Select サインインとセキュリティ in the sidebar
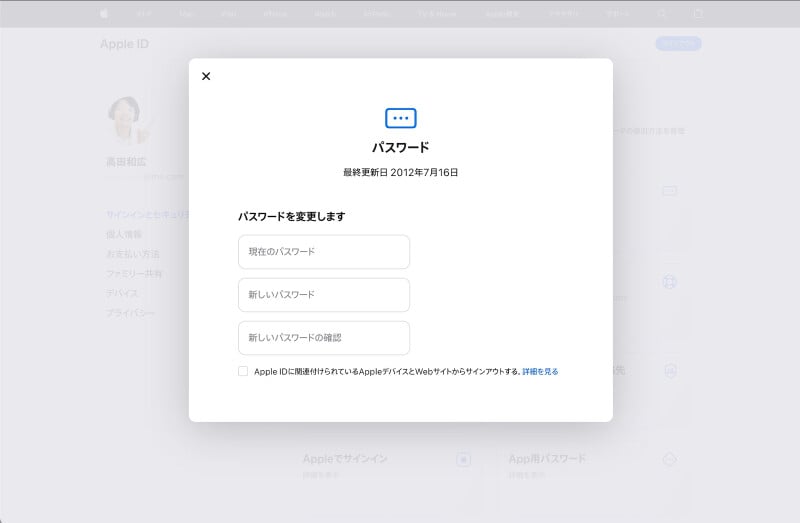This screenshot has height=523, width=800. [147, 215]
